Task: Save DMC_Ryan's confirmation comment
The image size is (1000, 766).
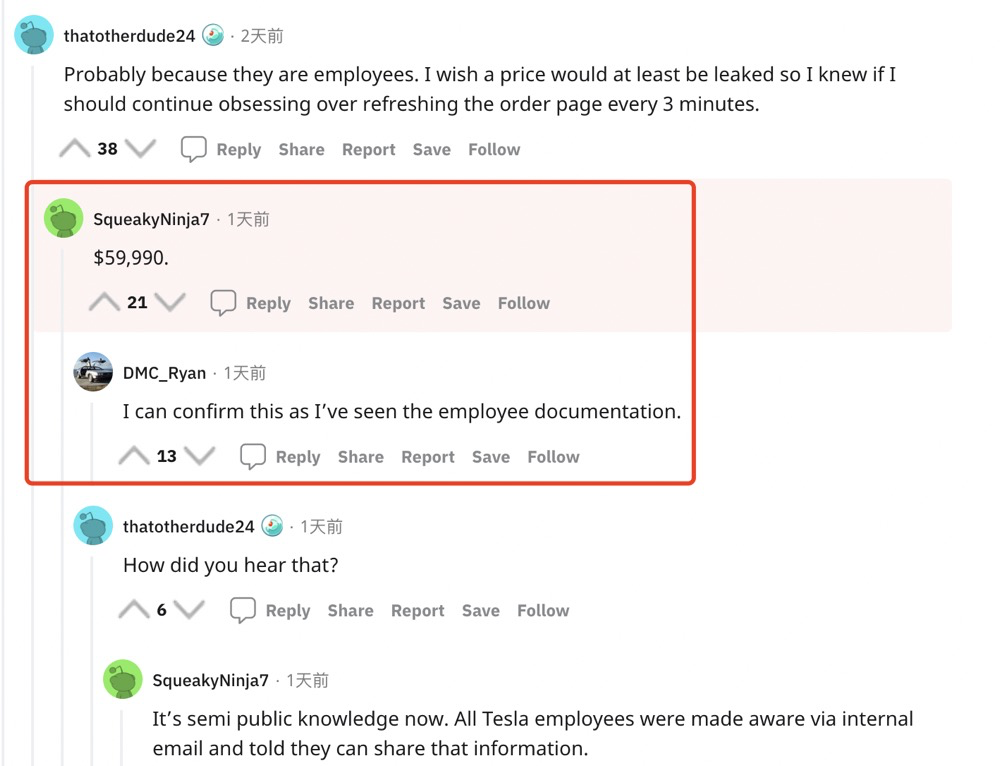Action: click(x=490, y=457)
